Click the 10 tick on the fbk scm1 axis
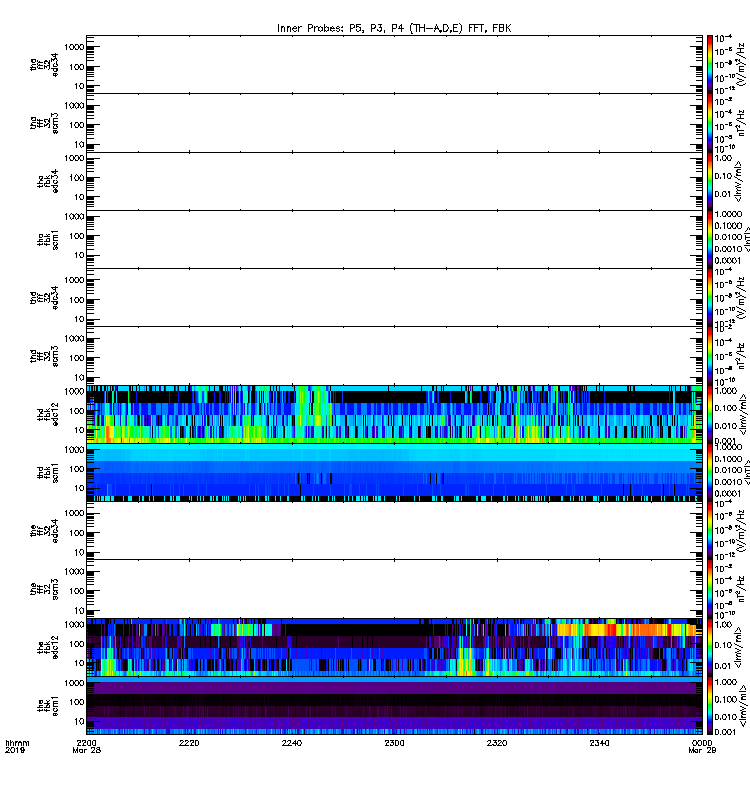 (79, 721)
